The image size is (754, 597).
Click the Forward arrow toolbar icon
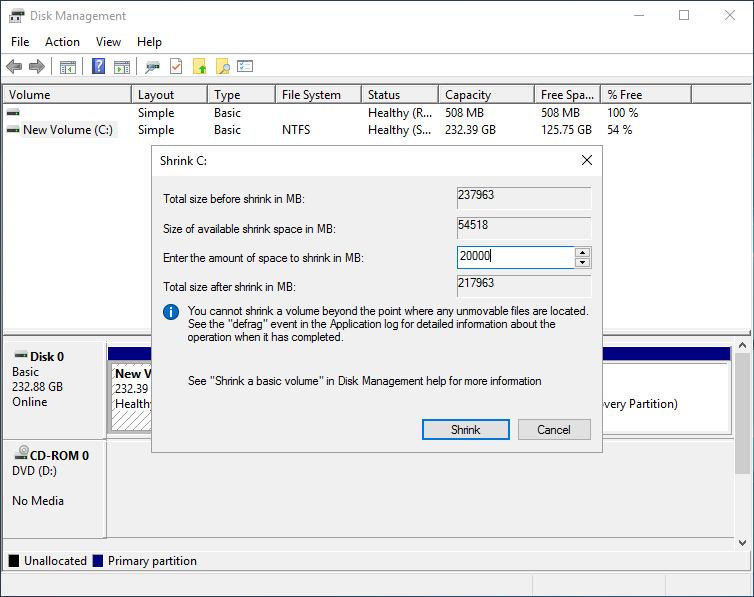pyautogui.click(x=37, y=66)
